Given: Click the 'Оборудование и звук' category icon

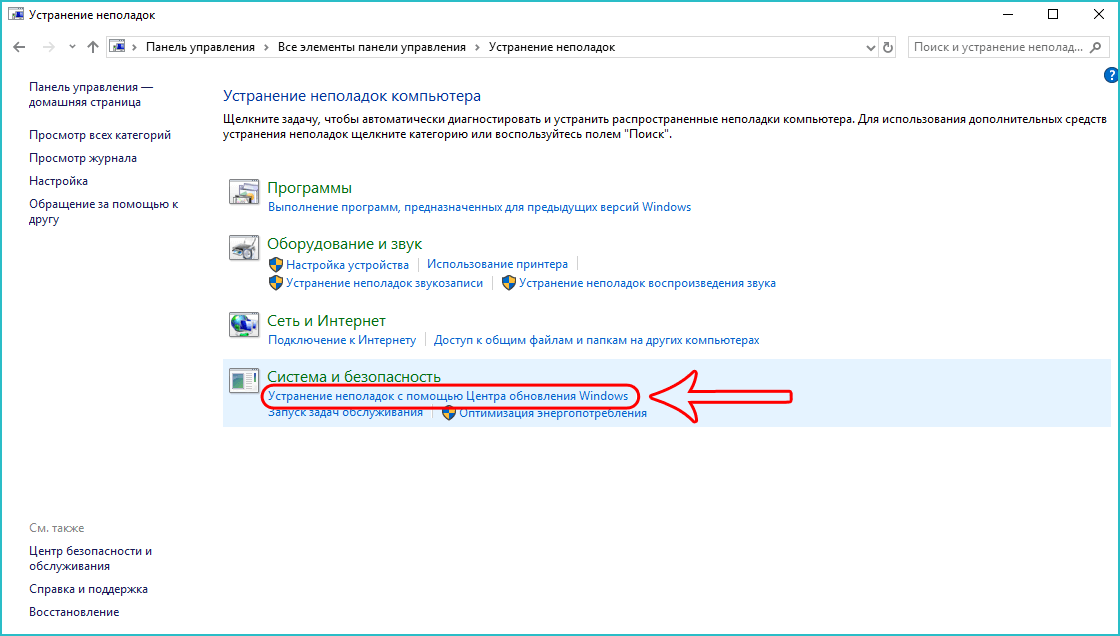Looking at the screenshot, I should [x=244, y=248].
